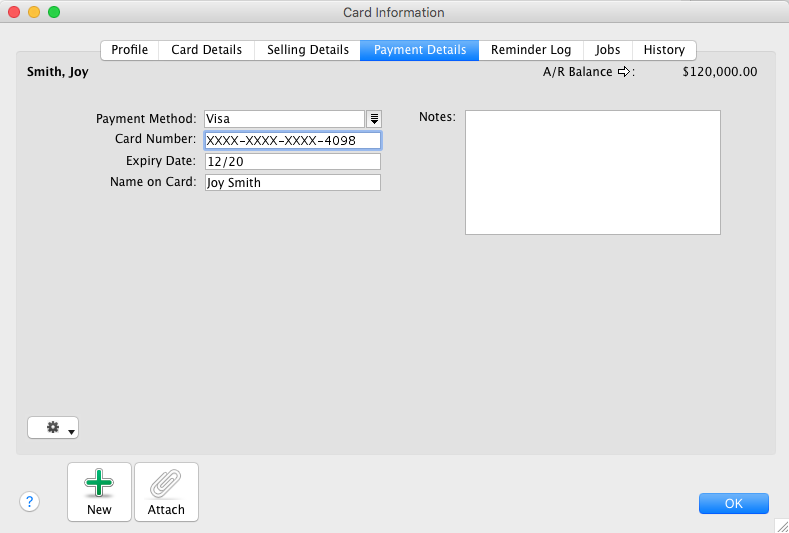The width and height of the screenshot is (789, 533).
Task: Open the Reminder Log tab
Action: [531, 50]
